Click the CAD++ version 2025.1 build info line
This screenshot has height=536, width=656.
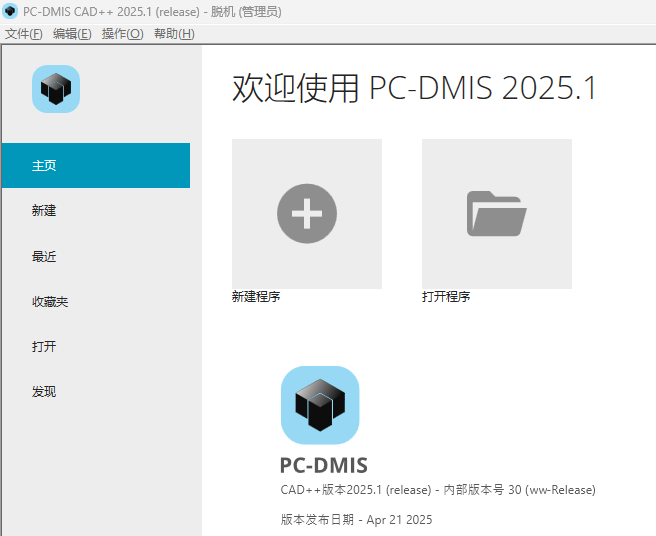(438, 490)
